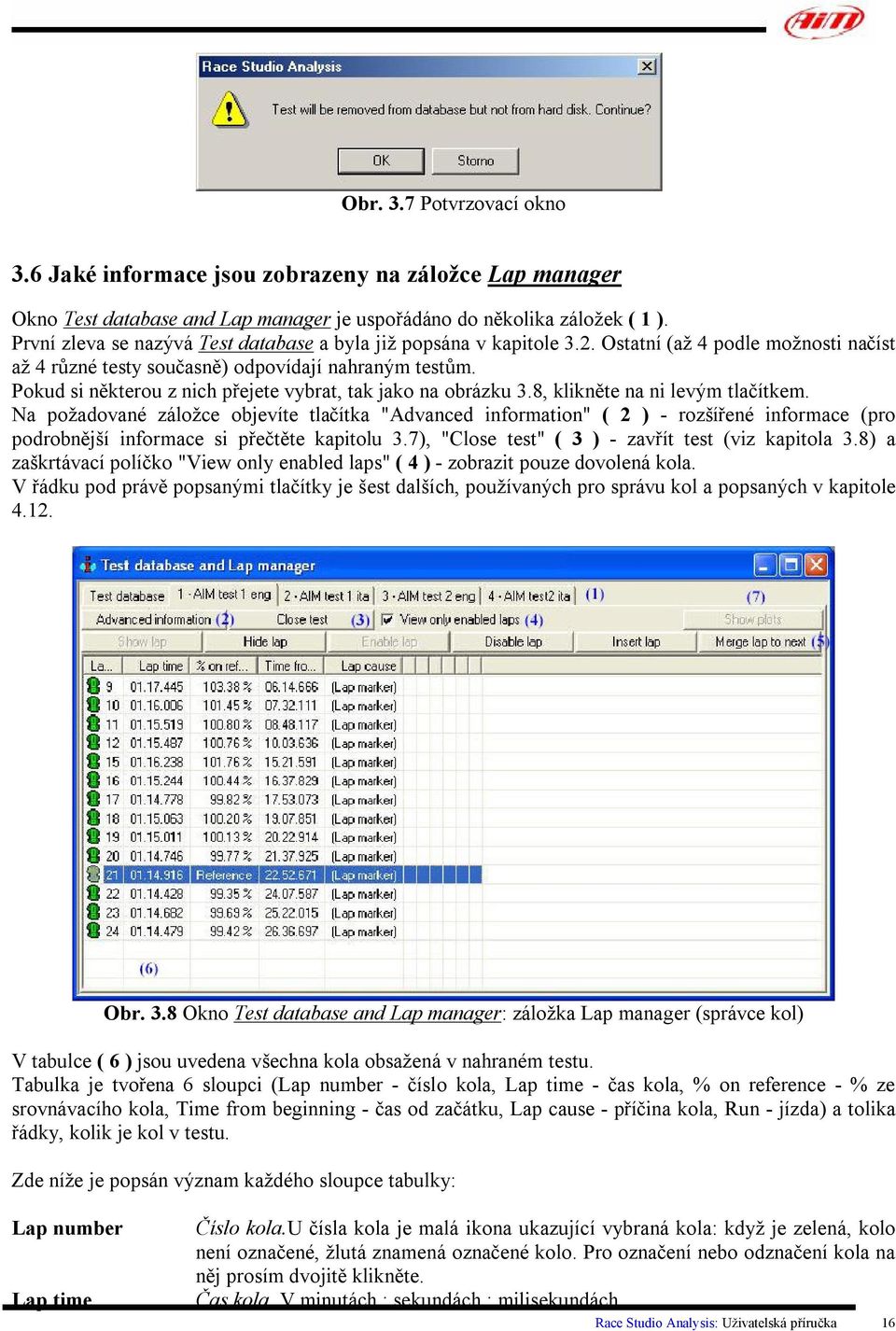
Task: Click the warning icon in Race Studio Analysis dialog
Action: pyautogui.click(x=229, y=108)
